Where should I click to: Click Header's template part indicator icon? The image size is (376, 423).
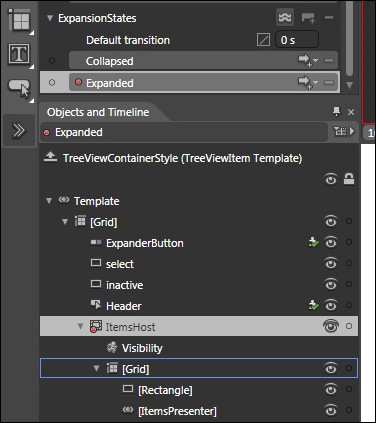[313, 305]
